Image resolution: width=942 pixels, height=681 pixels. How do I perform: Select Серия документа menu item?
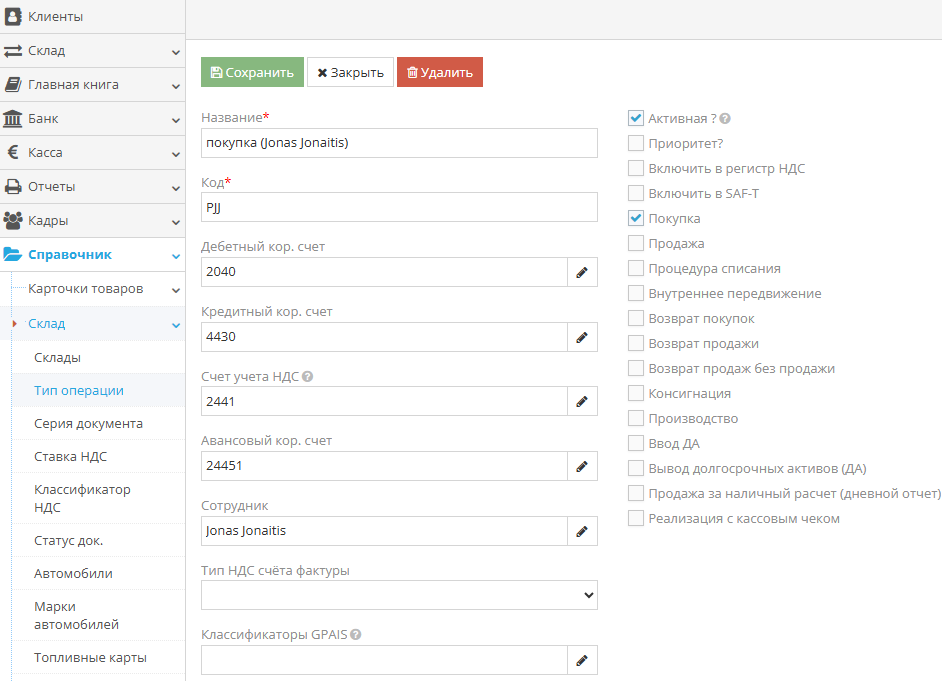(88, 423)
